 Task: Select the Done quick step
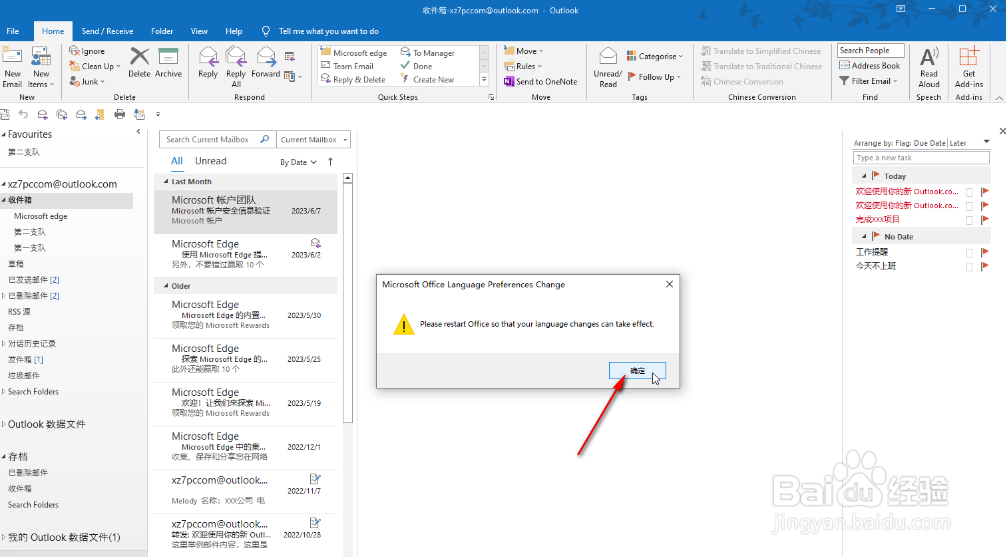click(x=416, y=66)
